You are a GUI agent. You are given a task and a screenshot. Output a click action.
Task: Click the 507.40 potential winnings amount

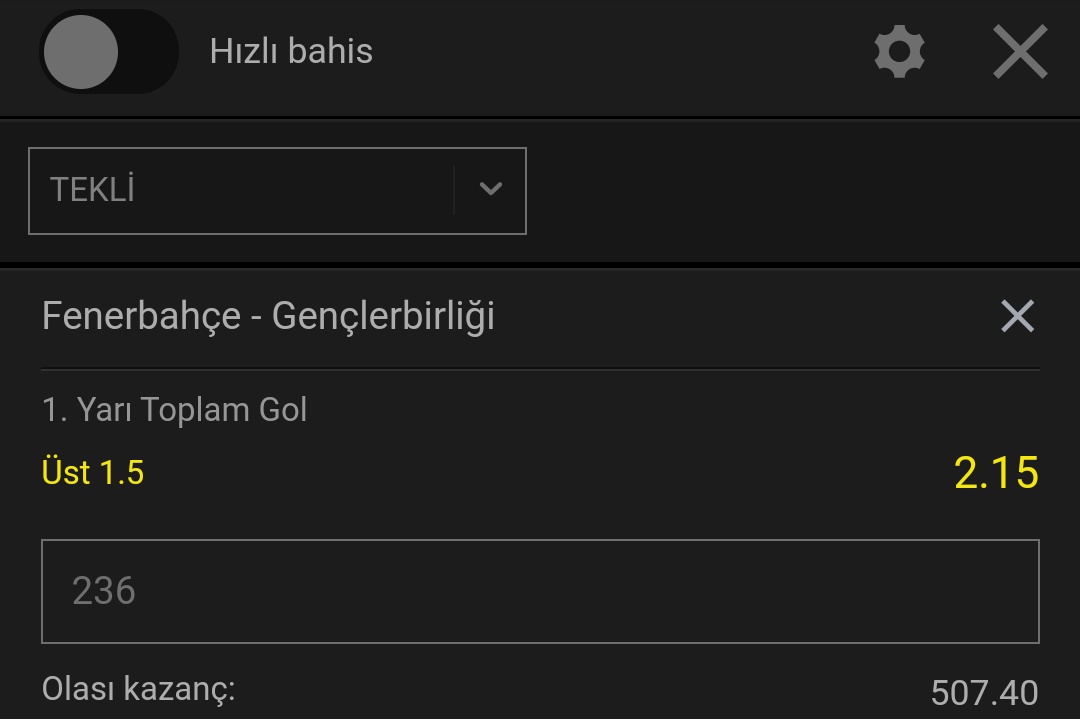pos(984,693)
